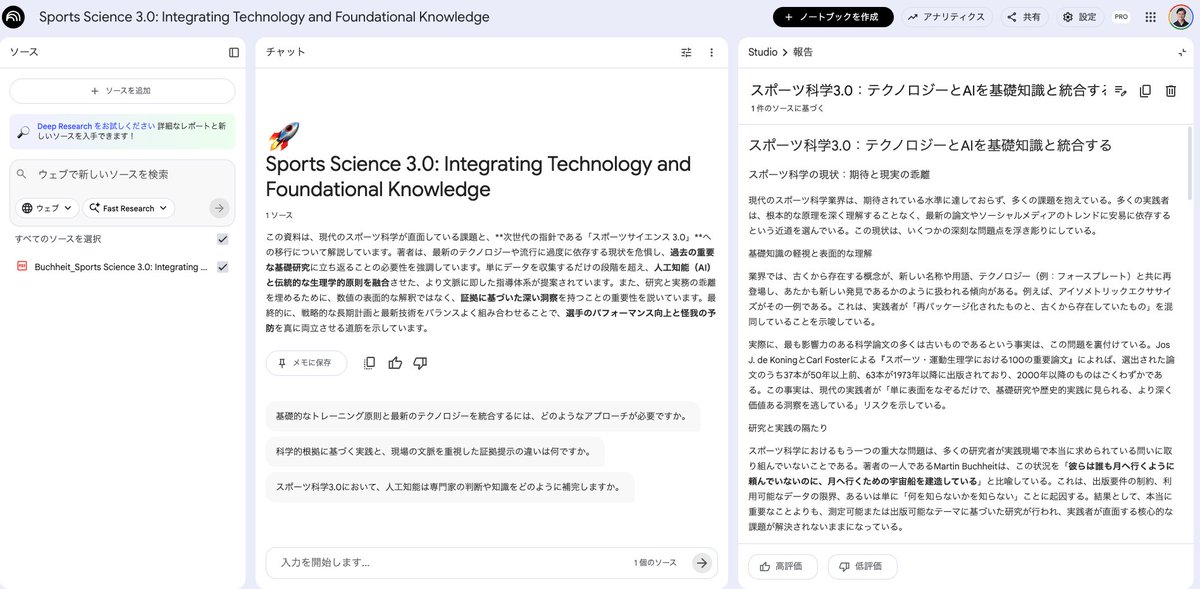The height and width of the screenshot is (589, 1200).
Task: Toggle すべてのソースを選択 checkbox
Action: coord(222,239)
